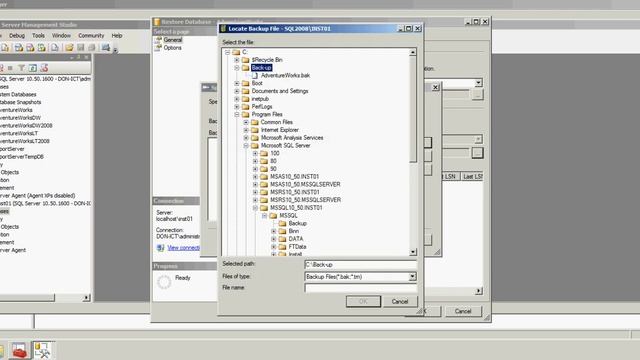Click the Internet Explorer folder icon
The image size is (640, 360).
(255, 130)
